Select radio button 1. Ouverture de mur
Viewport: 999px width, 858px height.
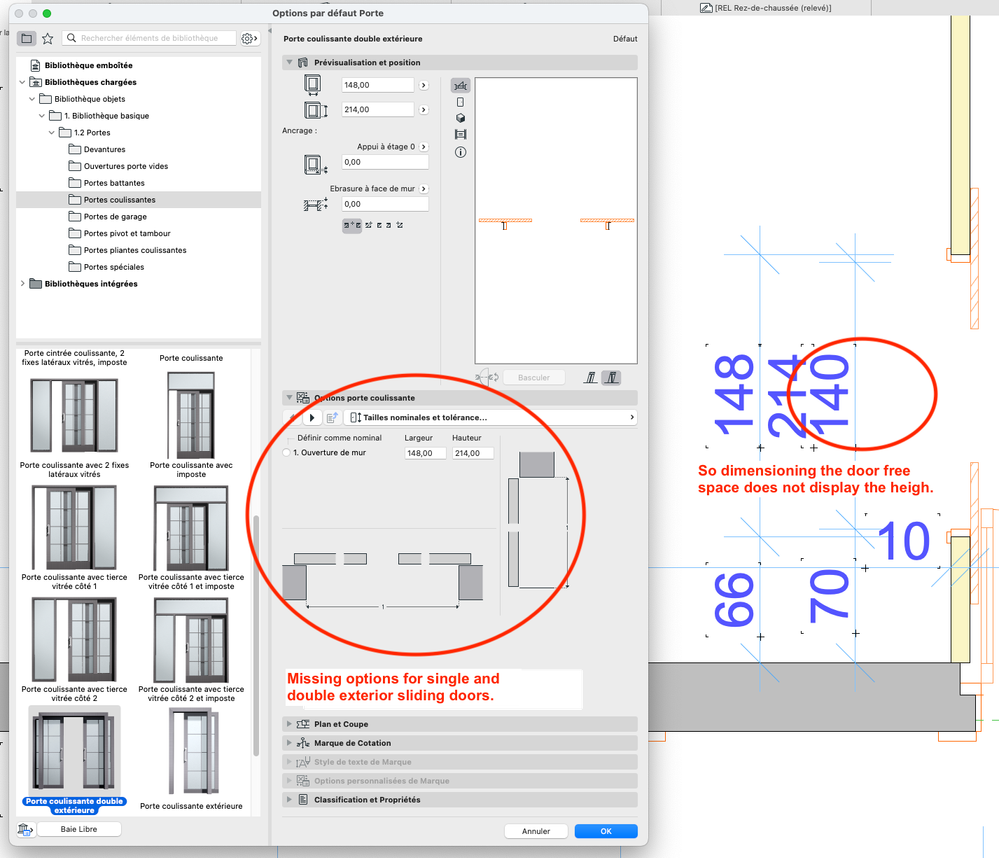(286, 452)
